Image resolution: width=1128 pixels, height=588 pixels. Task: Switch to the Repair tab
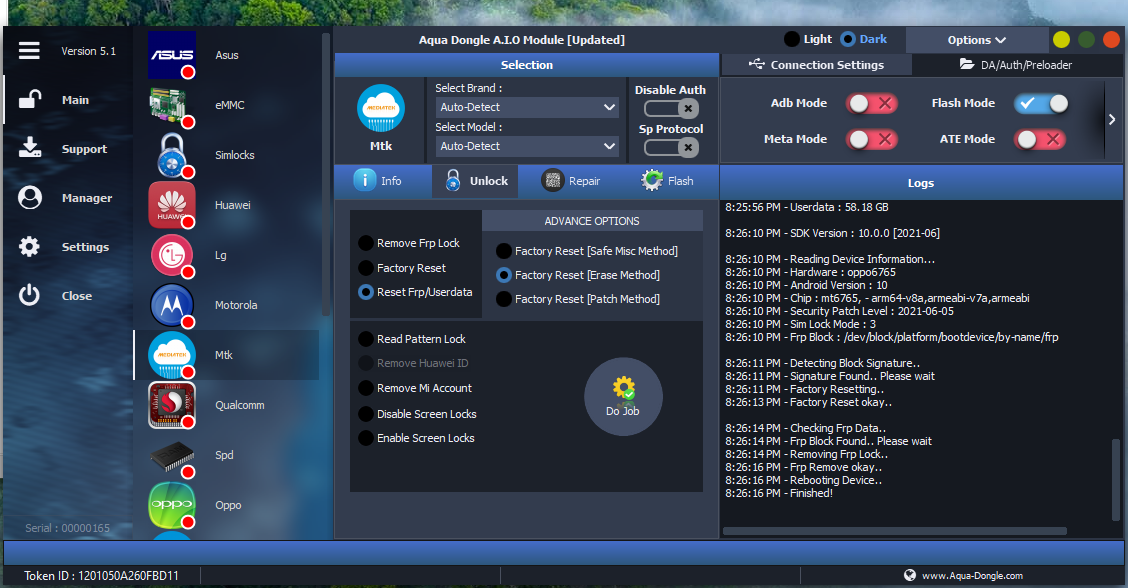[x=570, y=181]
